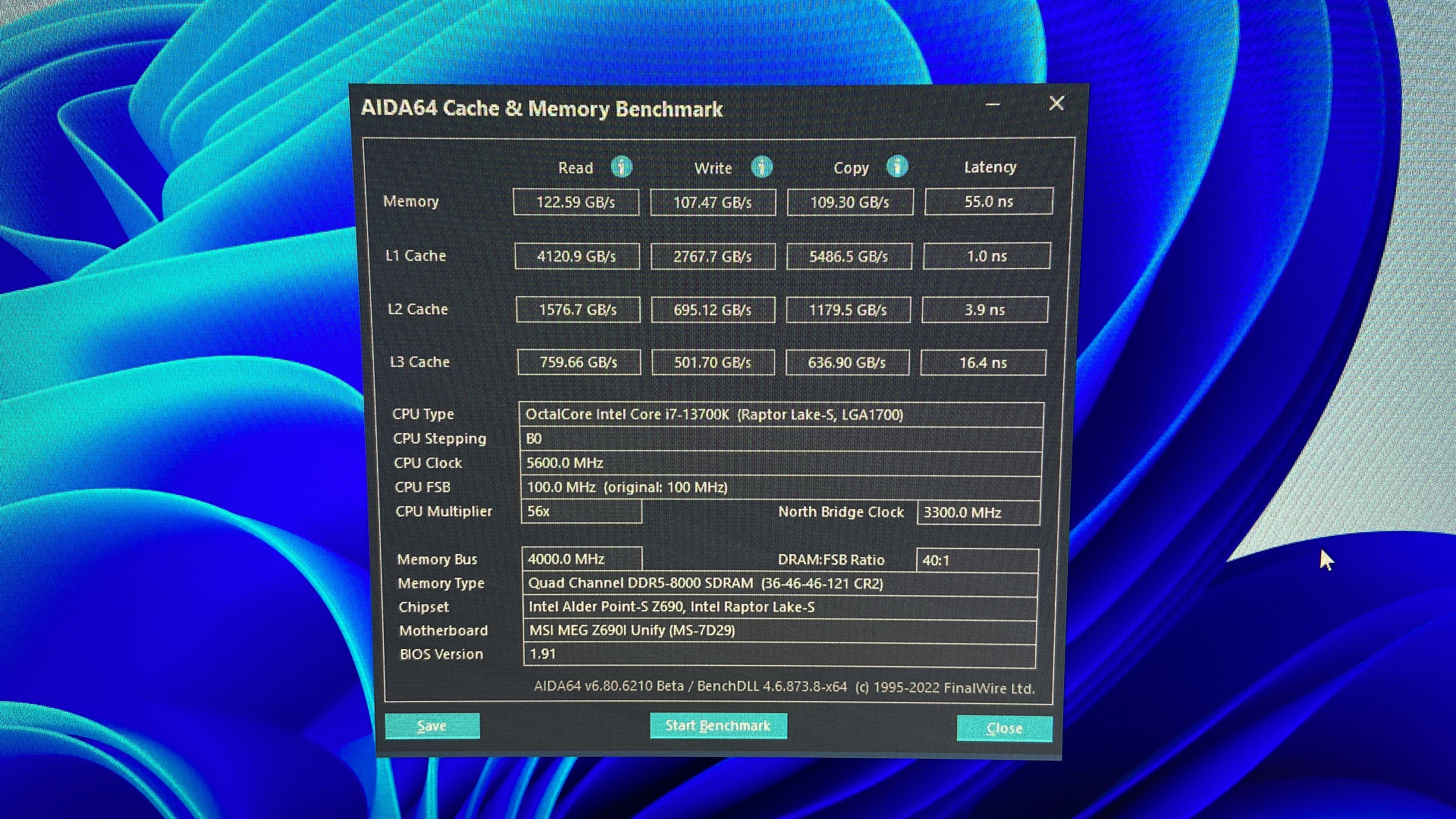The image size is (1456, 819).
Task: Click L3 Cache Latency value 16.4 ns
Action: [984, 362]
